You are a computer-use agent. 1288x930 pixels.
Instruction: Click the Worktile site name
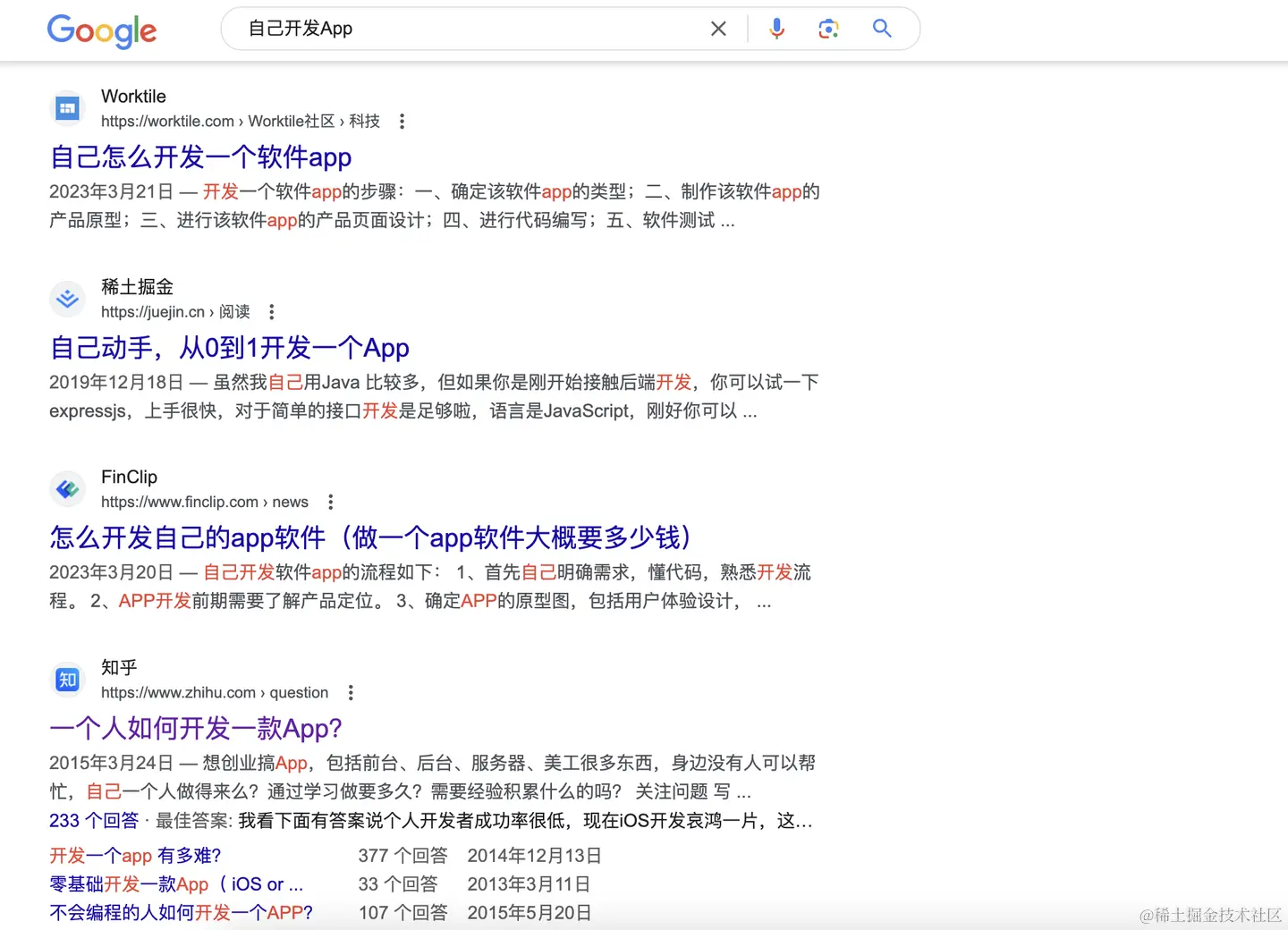[x=133, y=97]
